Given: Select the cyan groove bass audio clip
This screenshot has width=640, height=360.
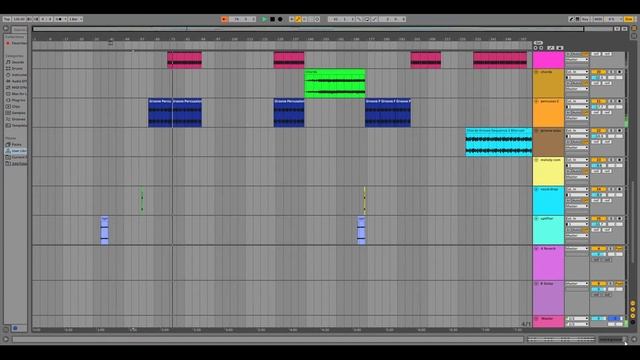Looking at the screenshot, I should (498, 142).
